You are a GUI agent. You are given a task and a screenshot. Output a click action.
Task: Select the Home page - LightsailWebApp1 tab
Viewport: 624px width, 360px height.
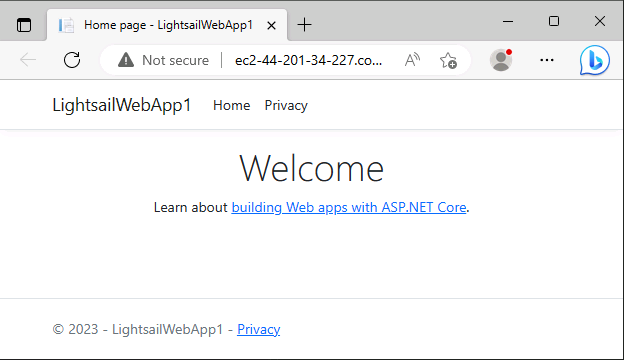[167, 25]
